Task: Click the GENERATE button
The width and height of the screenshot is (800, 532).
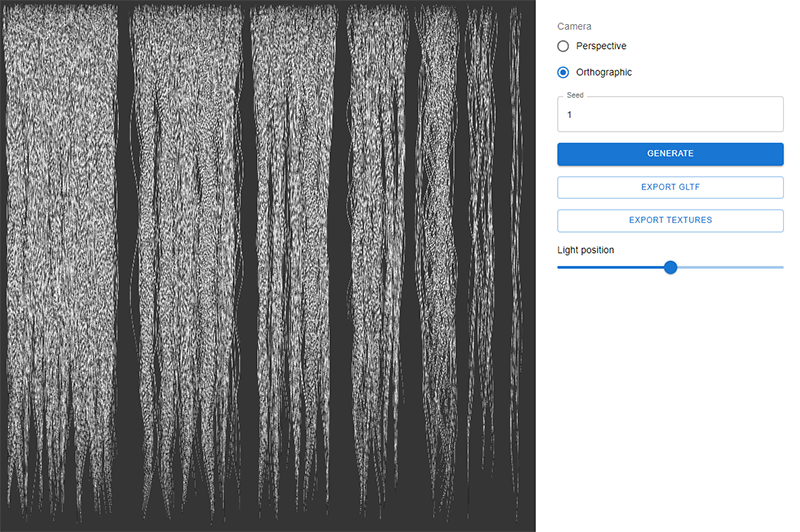Action: point(670,154)
